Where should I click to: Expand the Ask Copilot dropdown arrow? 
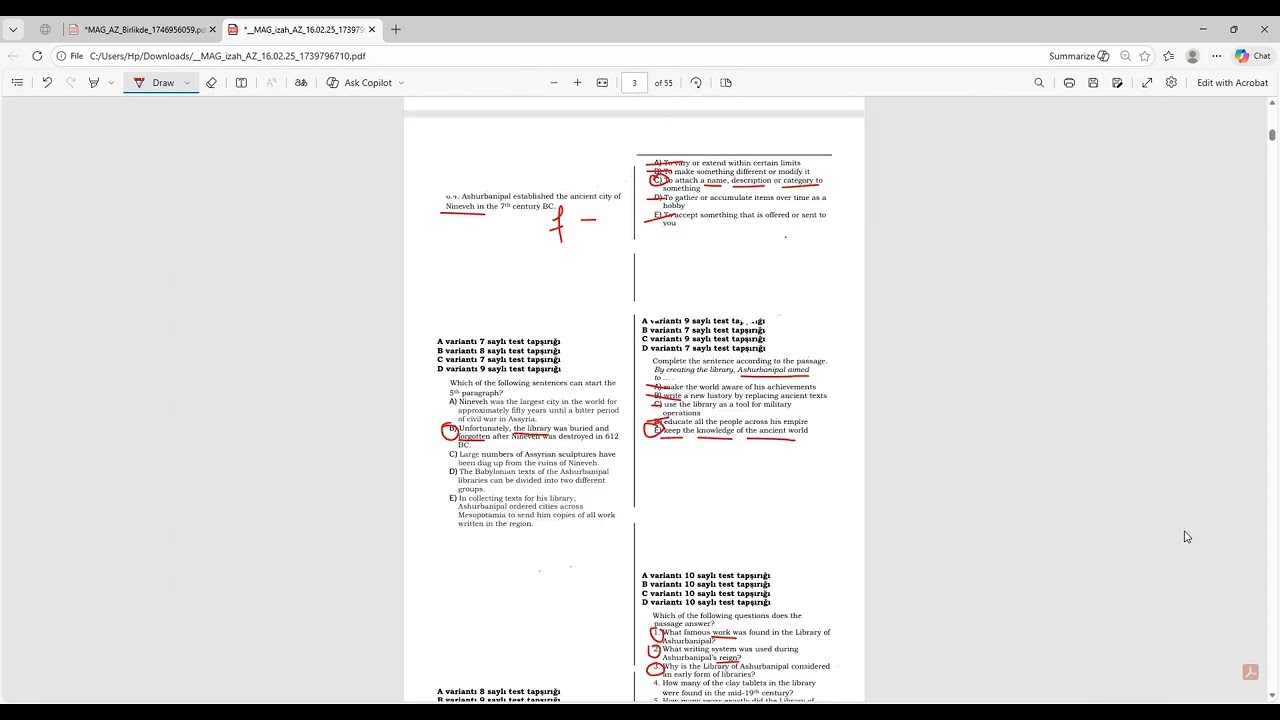point(401,83)
